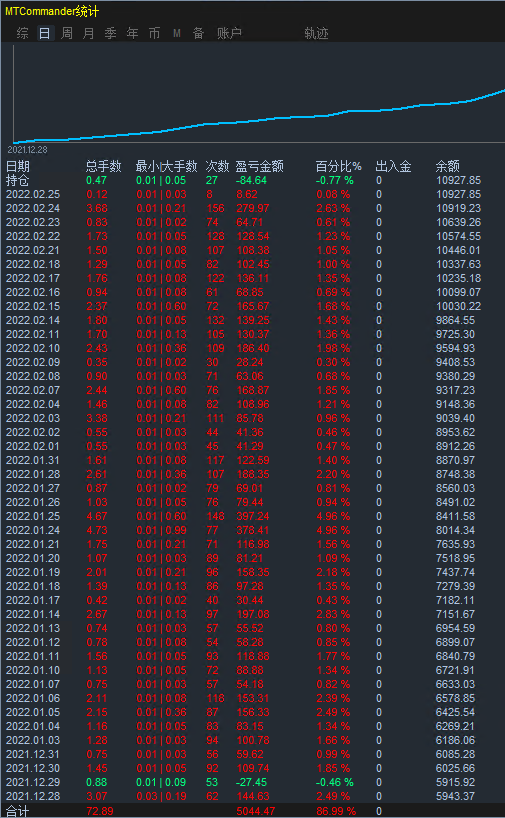Switch to the M tab

(x=177, y=33)
